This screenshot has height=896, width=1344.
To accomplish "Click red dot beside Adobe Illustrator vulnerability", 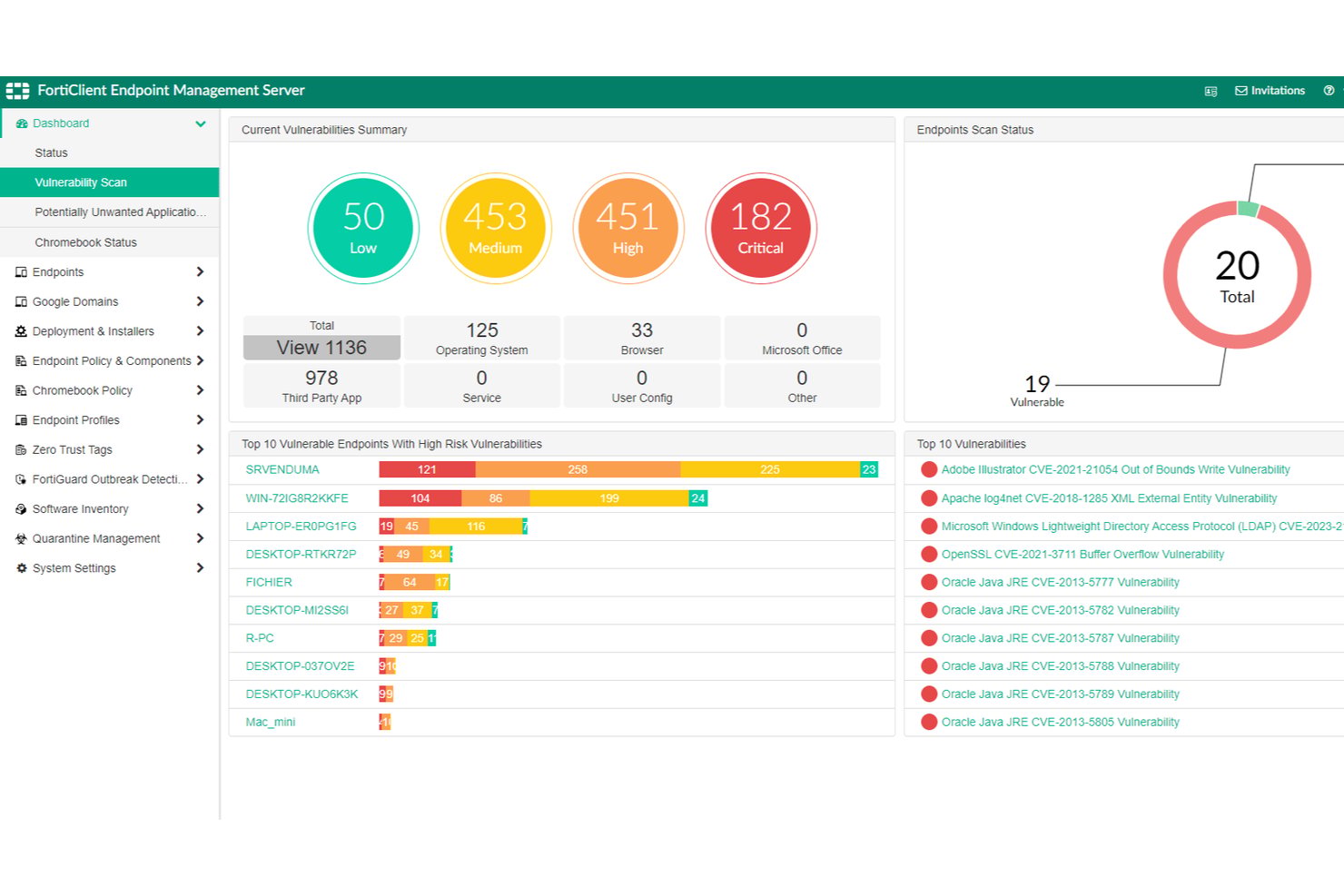I will [929, 470].
